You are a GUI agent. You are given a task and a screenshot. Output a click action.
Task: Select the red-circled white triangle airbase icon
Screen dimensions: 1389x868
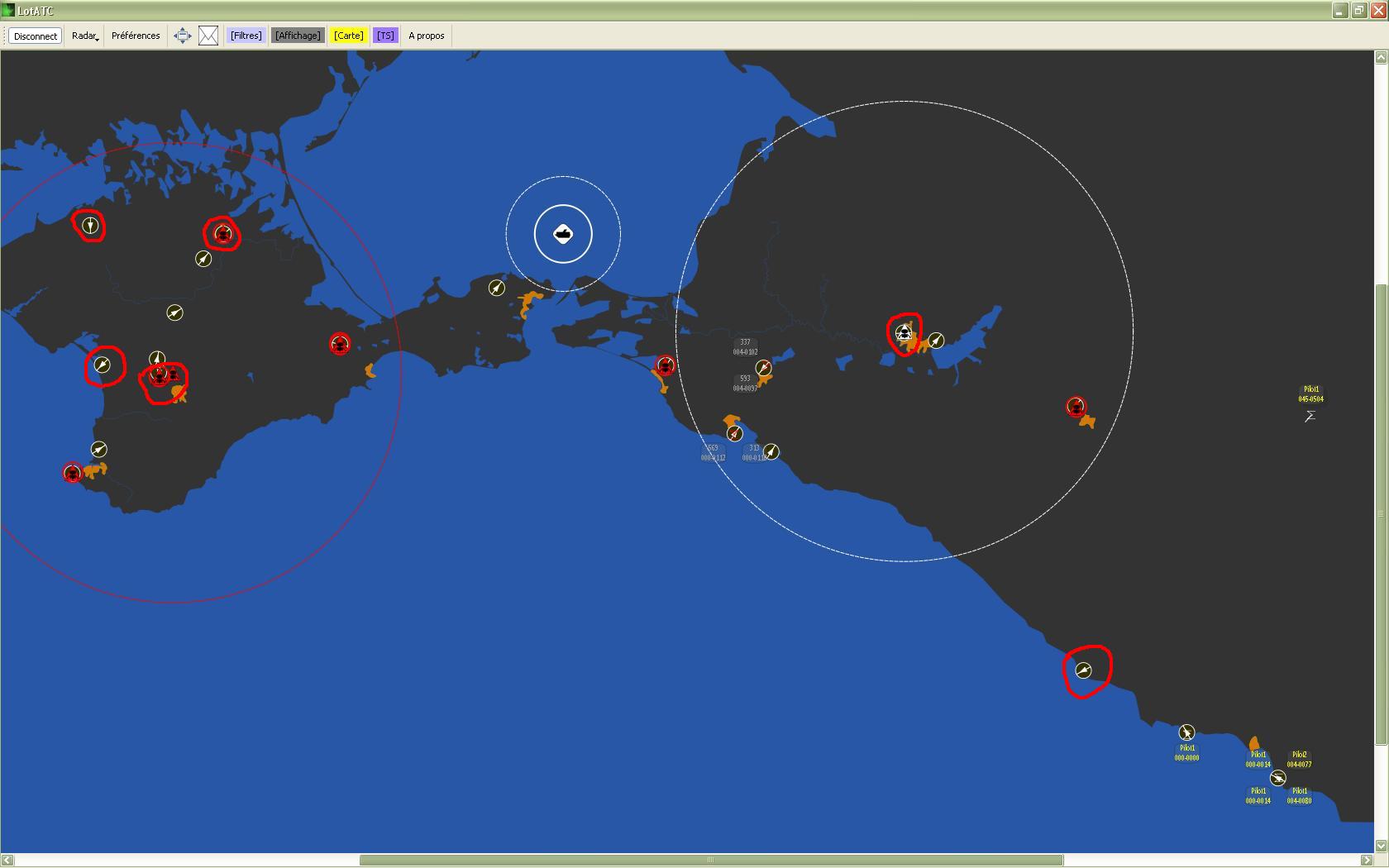[905, 333]
